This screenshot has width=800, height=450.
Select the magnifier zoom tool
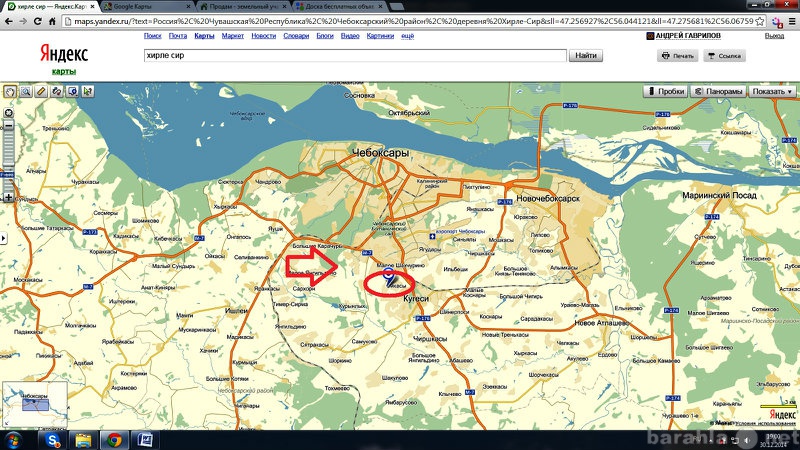click(x=26, y=91)
